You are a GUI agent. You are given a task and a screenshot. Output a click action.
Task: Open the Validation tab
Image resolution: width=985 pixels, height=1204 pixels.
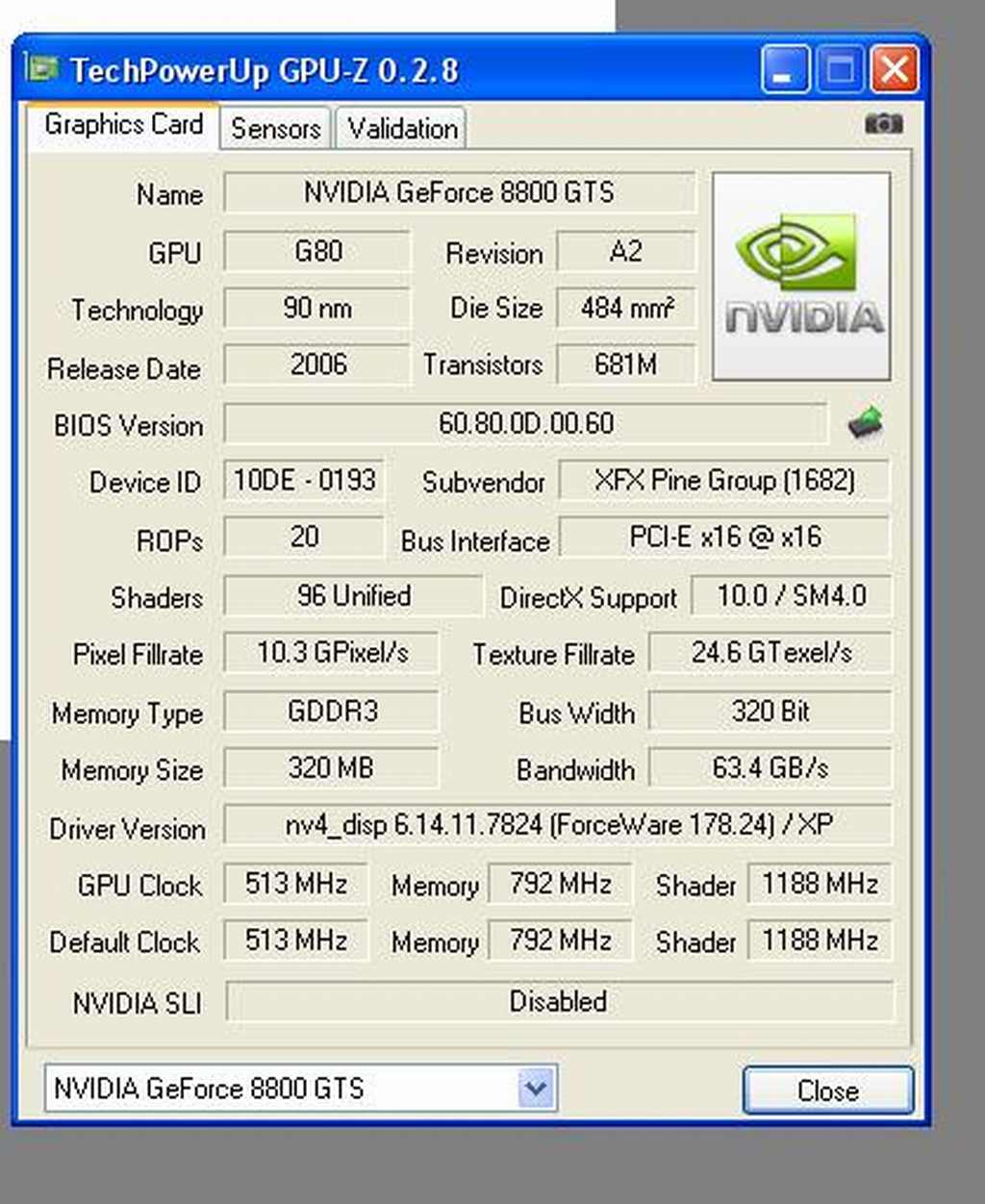(402, 128)
